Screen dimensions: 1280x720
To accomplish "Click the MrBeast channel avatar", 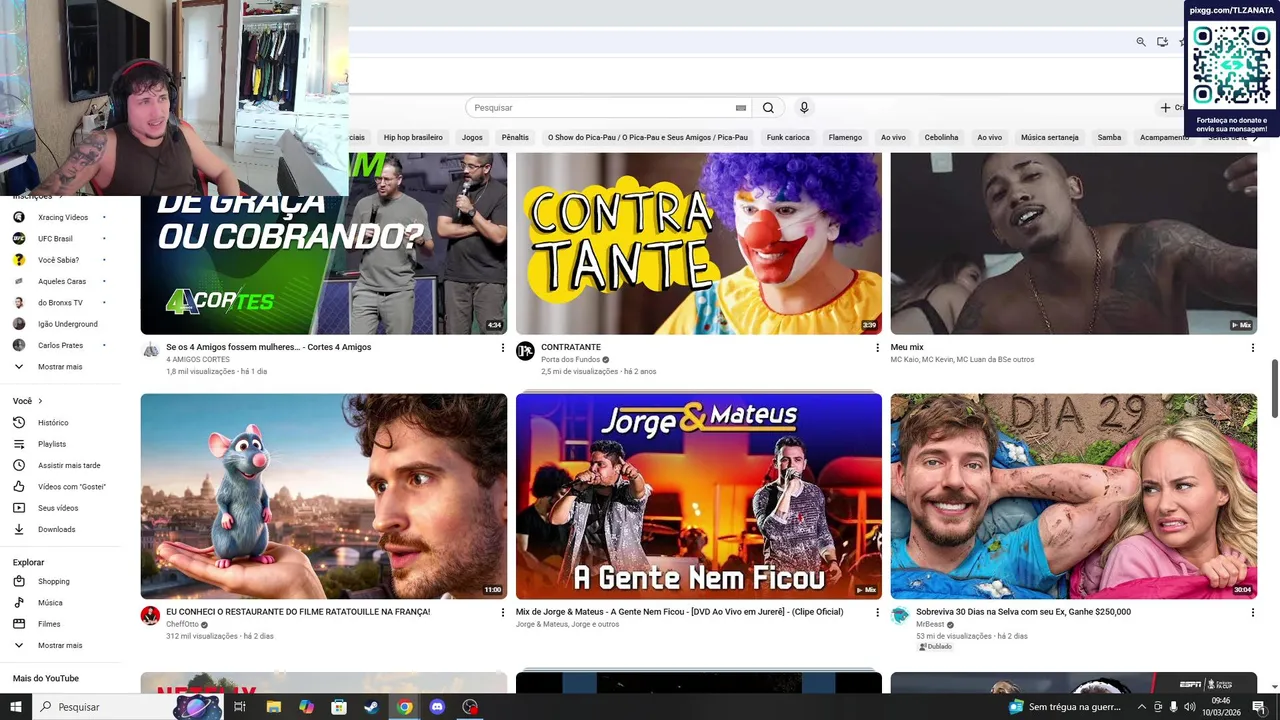I will (900, 615).
